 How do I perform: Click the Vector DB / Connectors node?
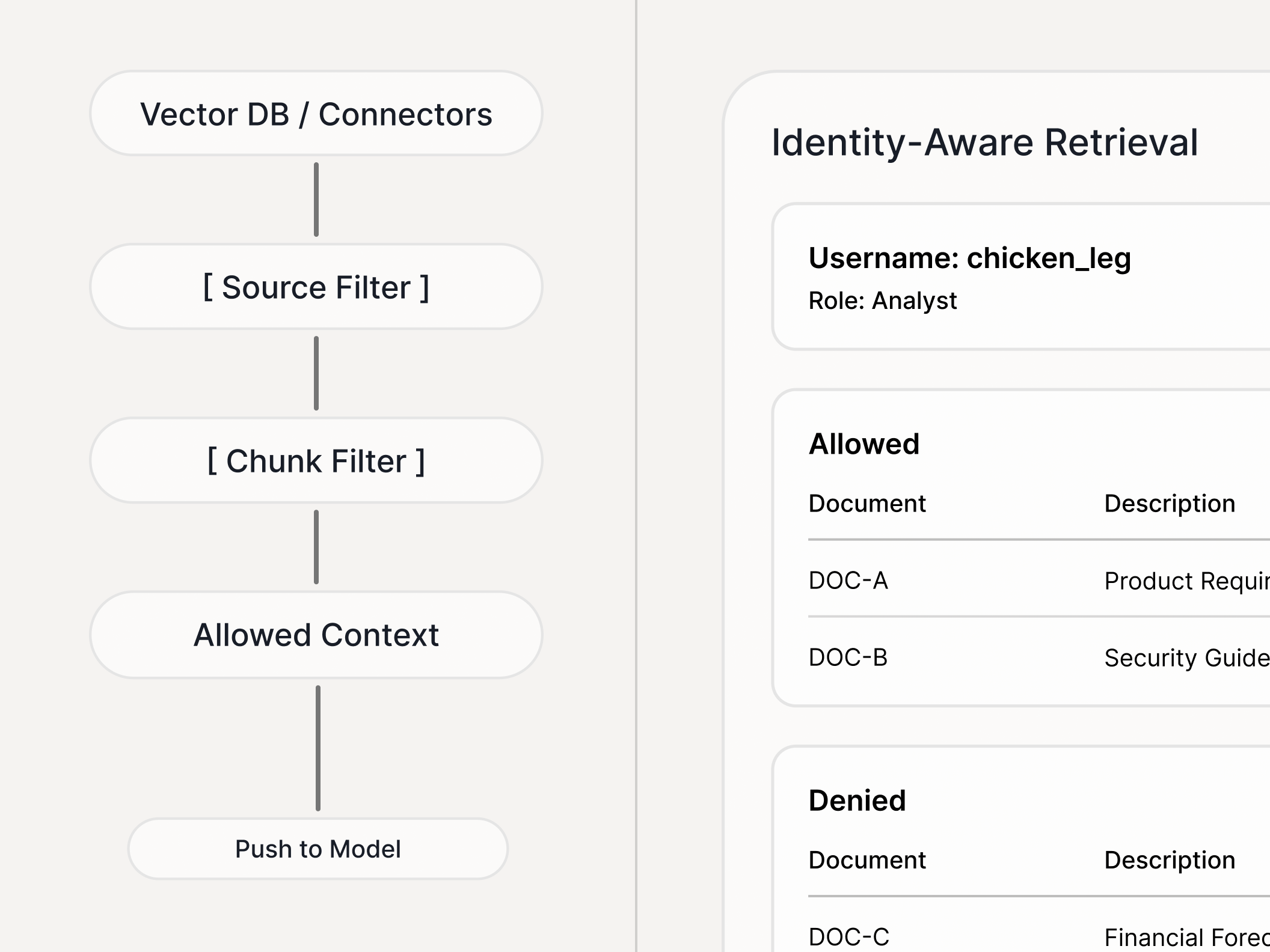pyautogui.click(x=316, y=114)
